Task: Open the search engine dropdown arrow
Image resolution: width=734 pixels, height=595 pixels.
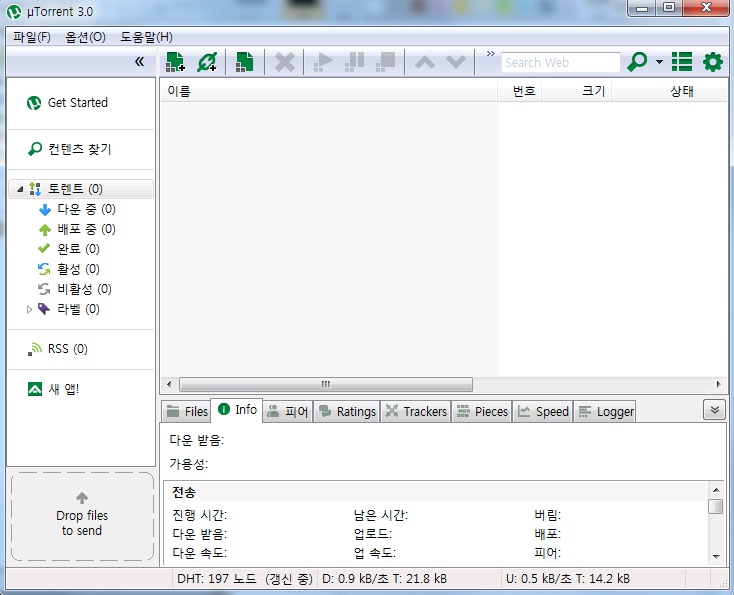Action: (x=659, y=62)
